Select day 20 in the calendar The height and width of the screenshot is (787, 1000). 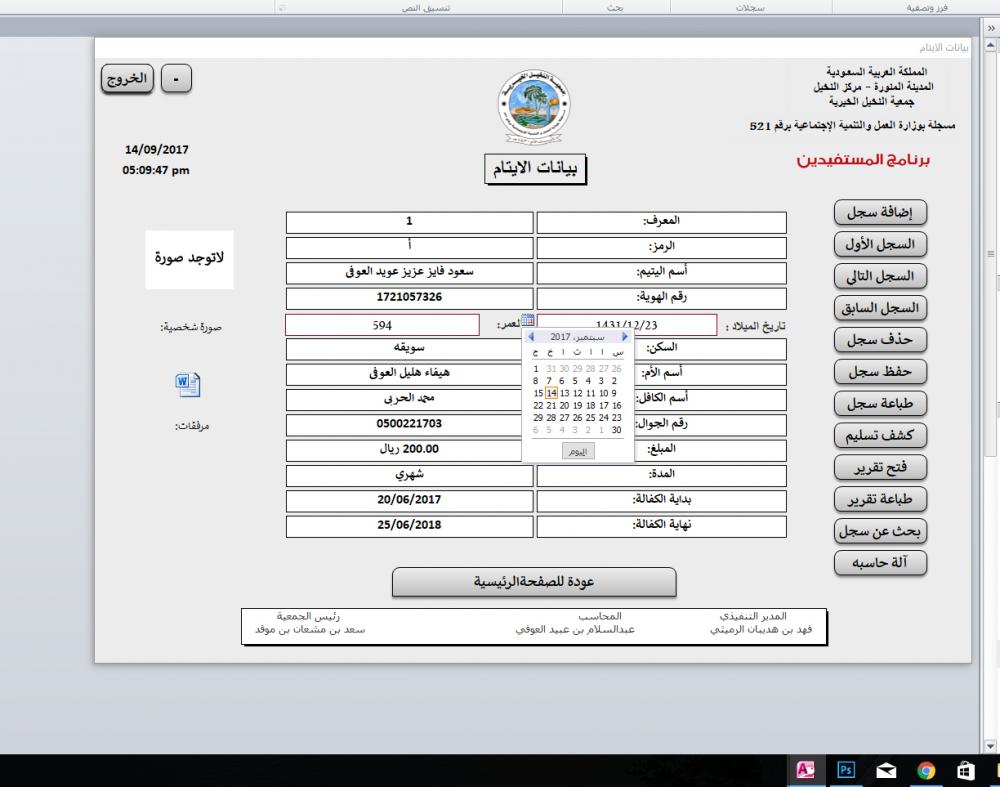(x=565, y=406)
